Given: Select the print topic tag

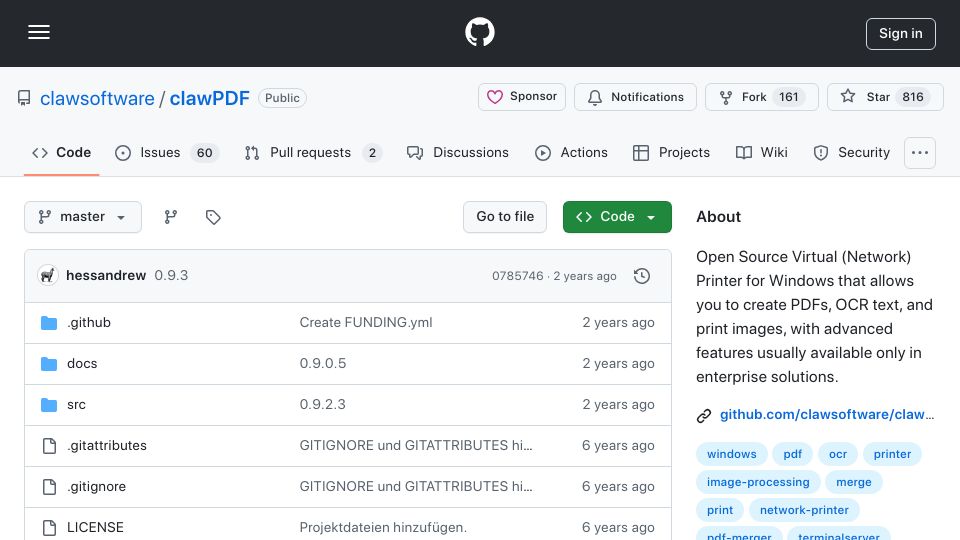Looking at the screenshot, I should (x=720, y=511).
